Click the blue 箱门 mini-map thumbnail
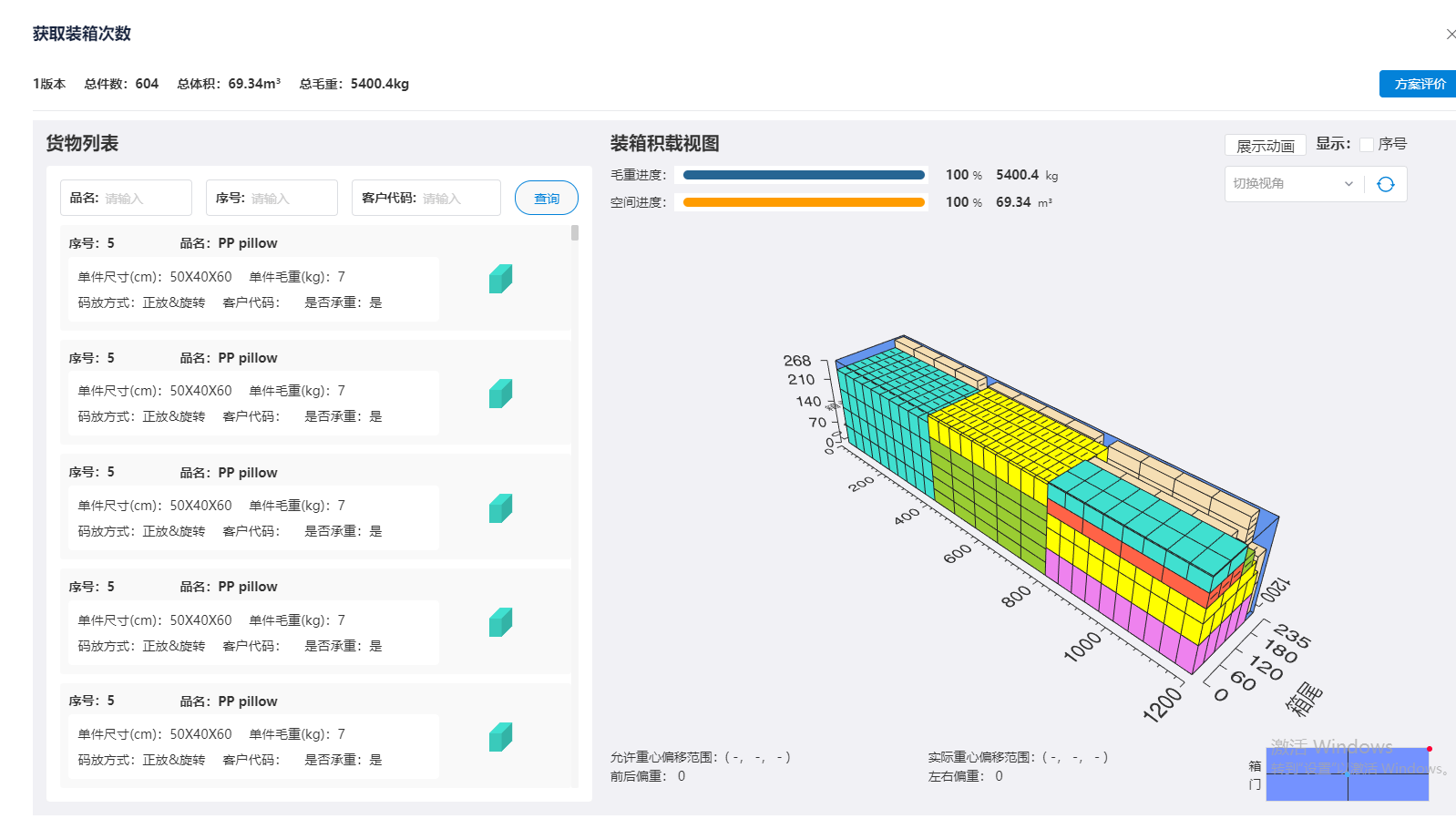 [x=1347, y=774]
